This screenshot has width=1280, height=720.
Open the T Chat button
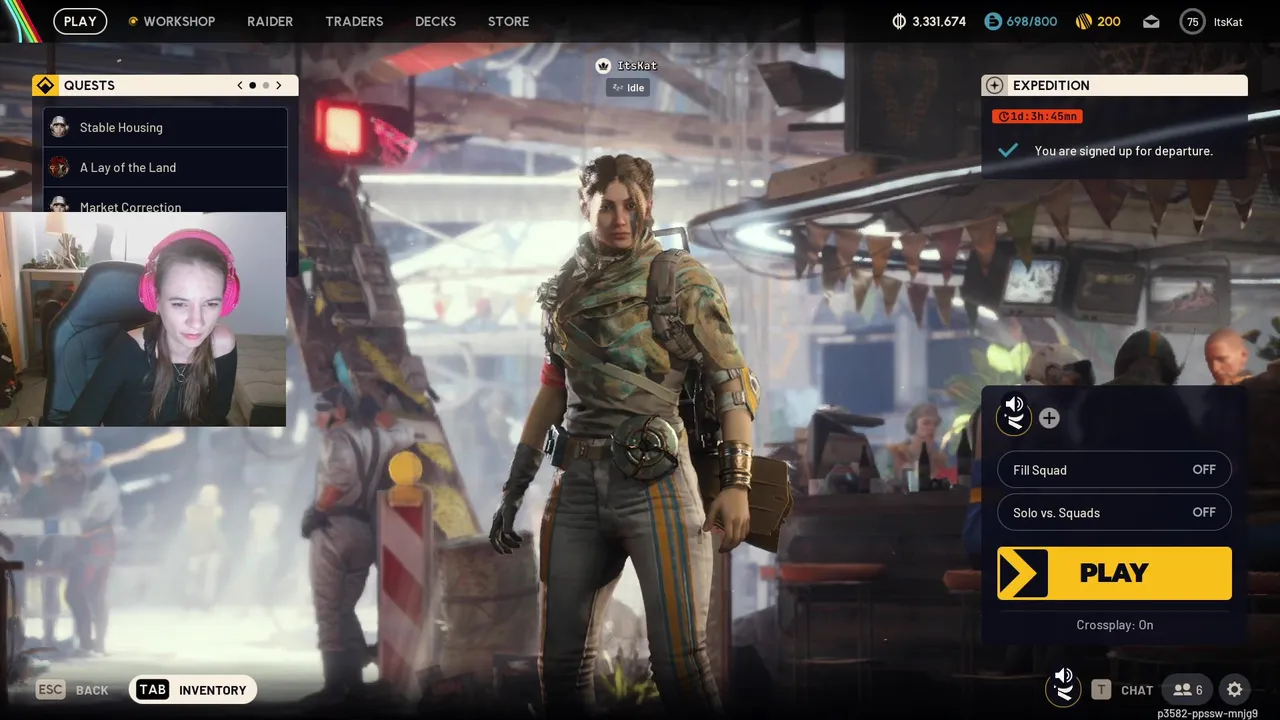tap(1122, 690)
